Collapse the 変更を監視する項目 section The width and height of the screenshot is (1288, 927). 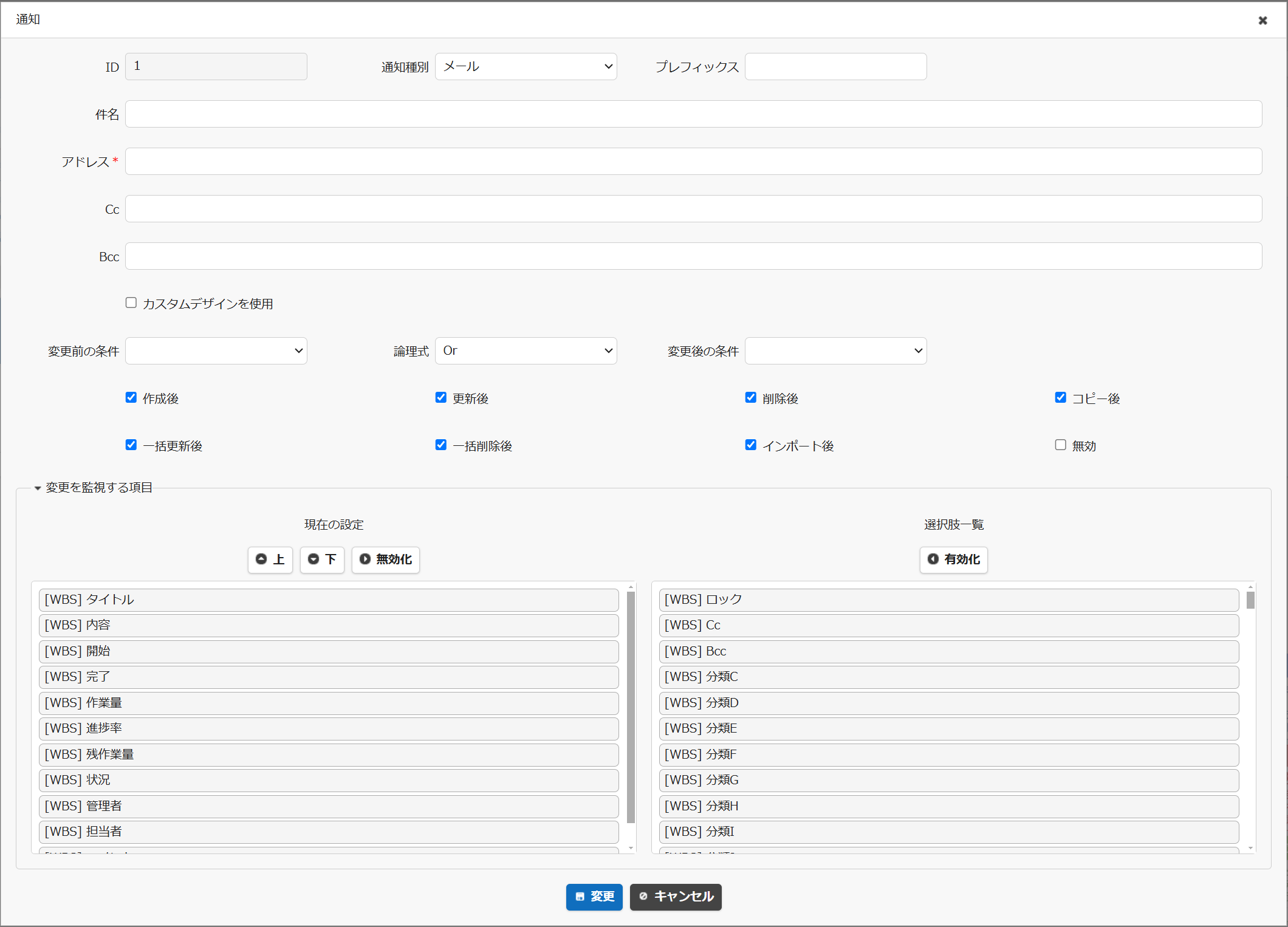(x=93, y=487)
